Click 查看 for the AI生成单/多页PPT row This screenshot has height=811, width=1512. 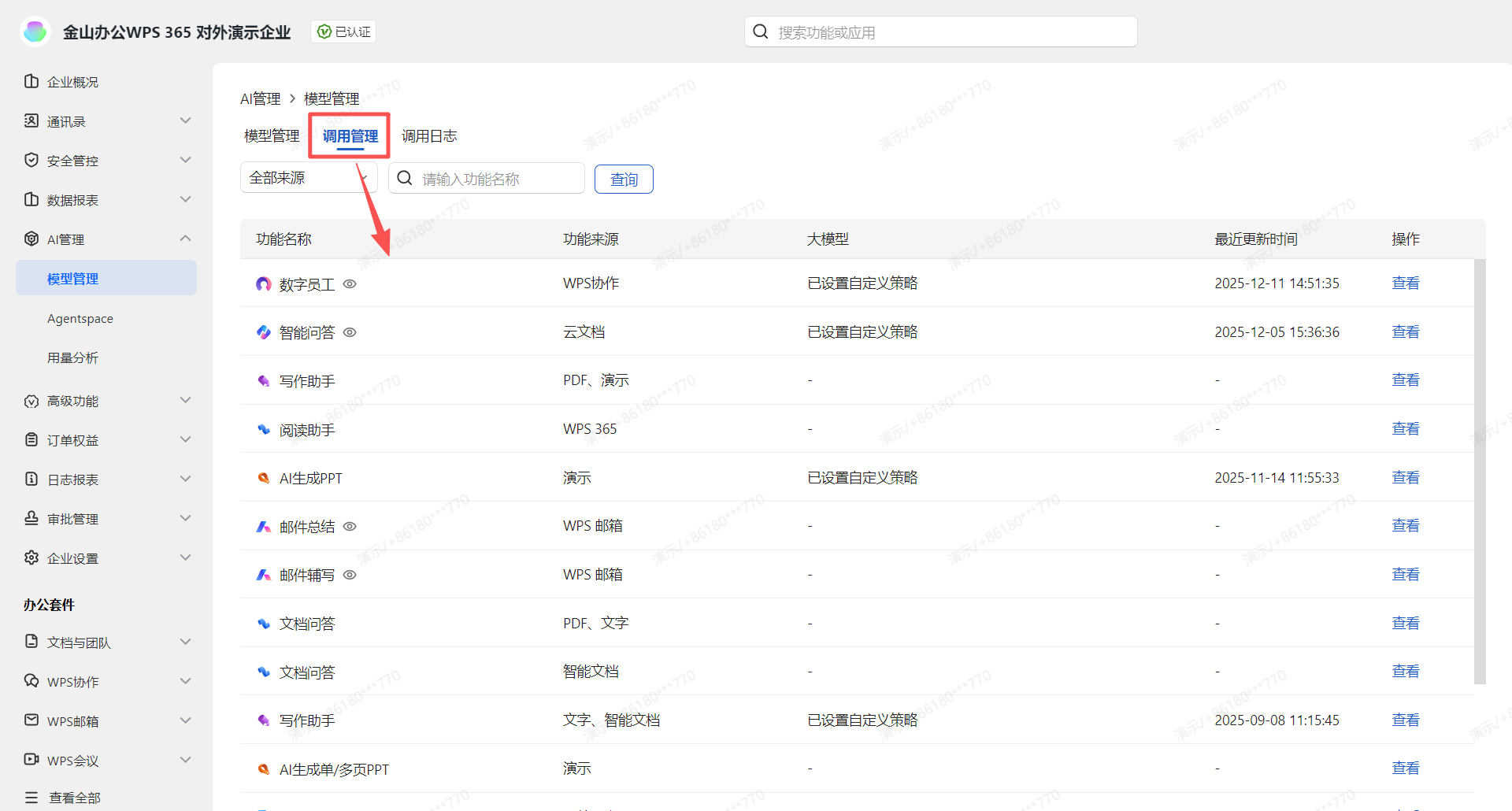(1406, 768)
